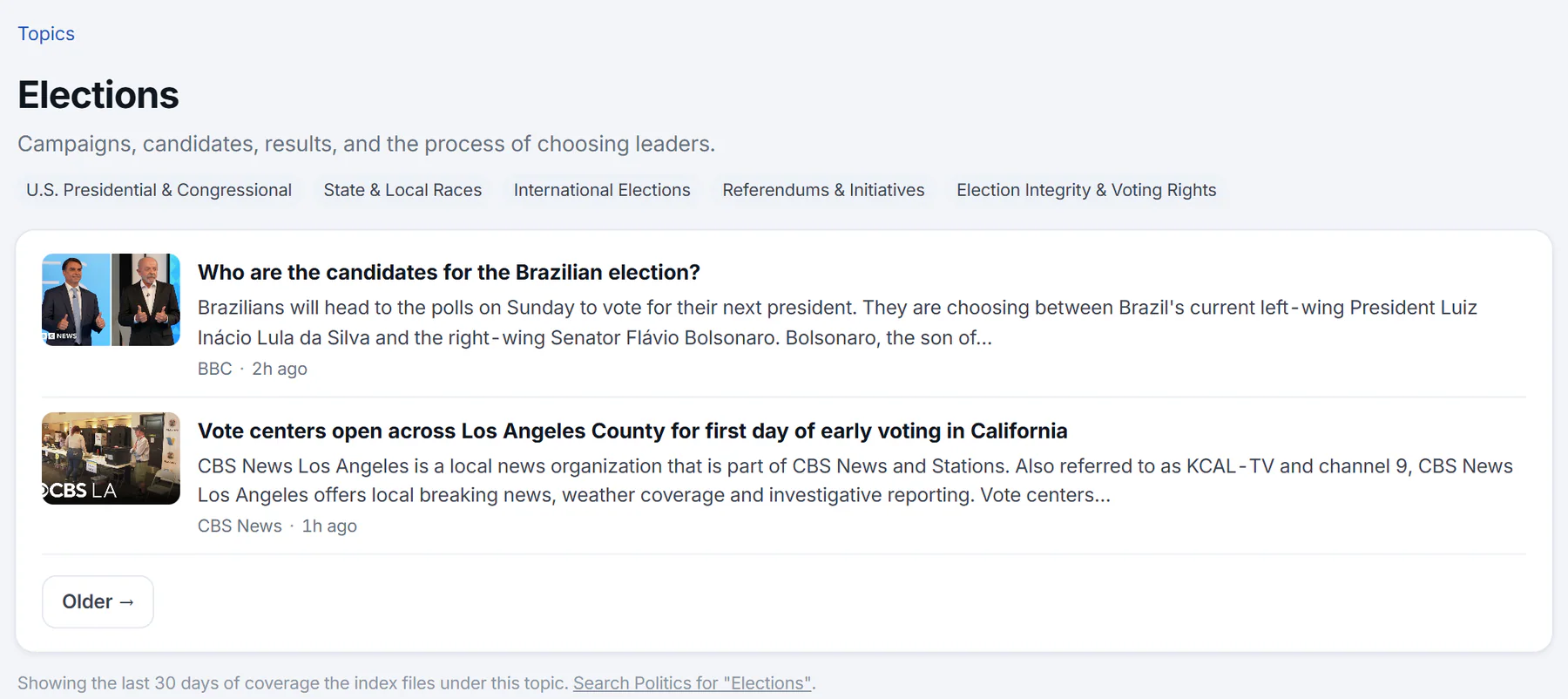Search Politics for "Elections" link
Viewport: 1568px width, 699px height.
pyautogui.click(x=692, y=683)
